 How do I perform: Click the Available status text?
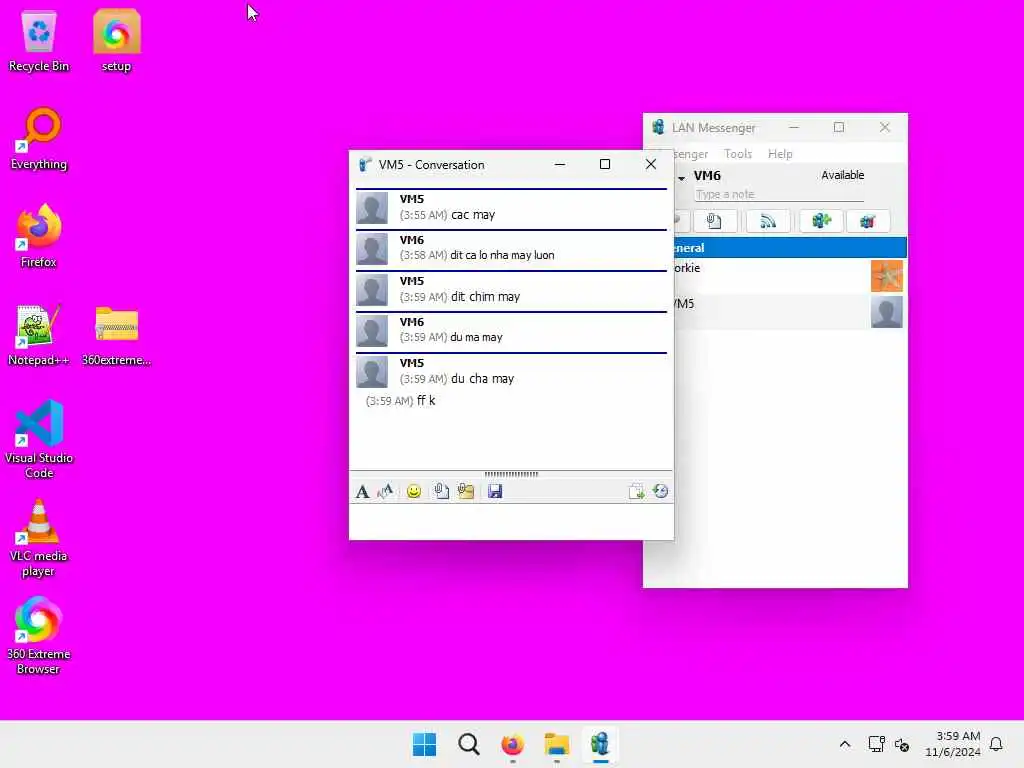(842, 175)
